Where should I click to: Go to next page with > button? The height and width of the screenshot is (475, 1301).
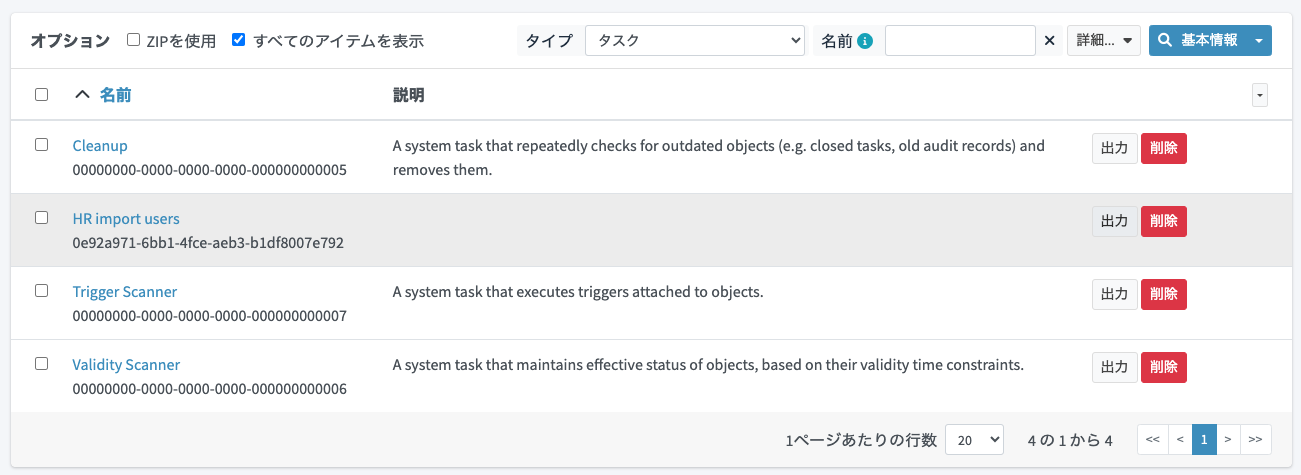(1229, 439)
